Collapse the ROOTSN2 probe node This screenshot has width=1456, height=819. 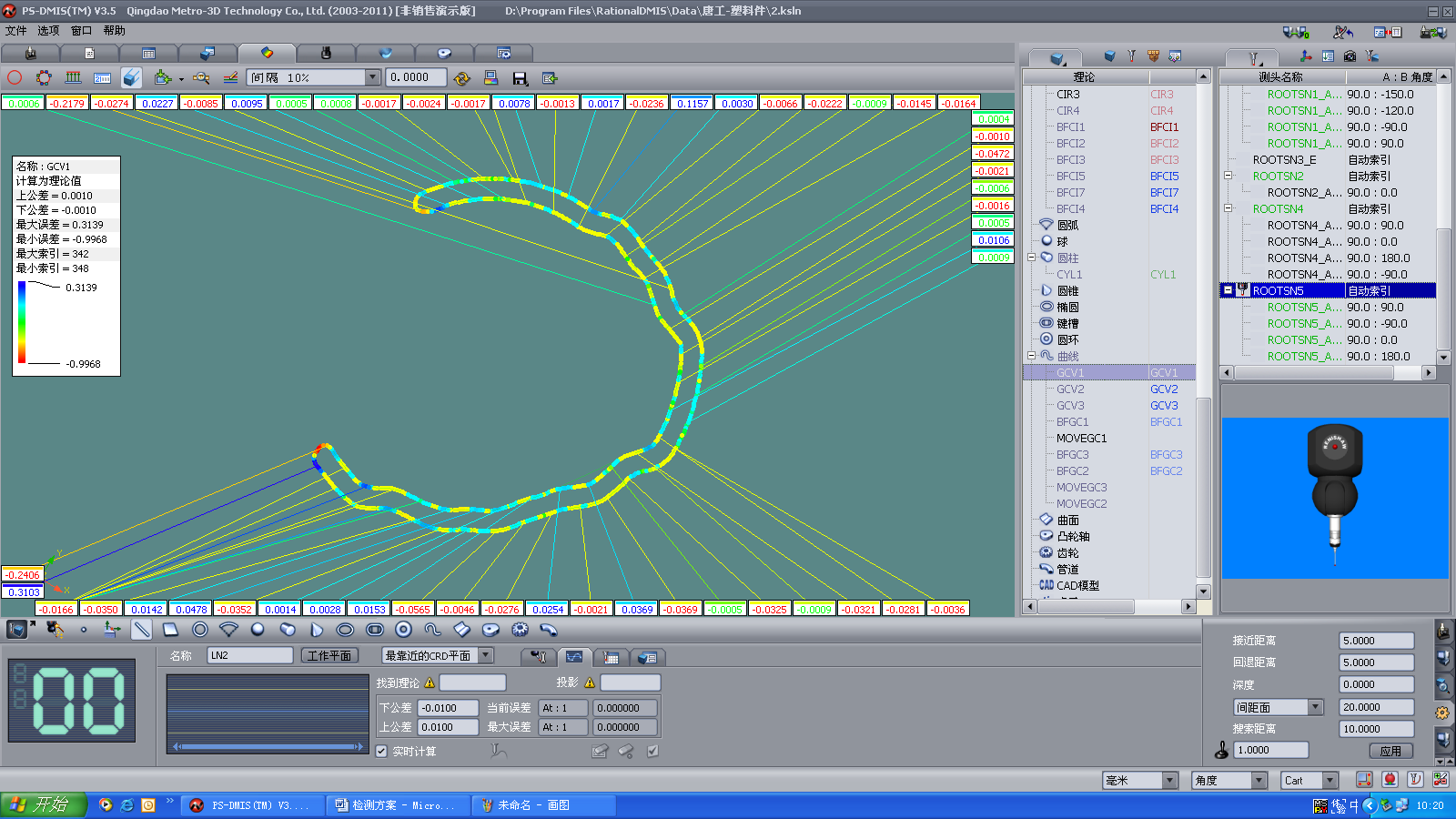1228,176
